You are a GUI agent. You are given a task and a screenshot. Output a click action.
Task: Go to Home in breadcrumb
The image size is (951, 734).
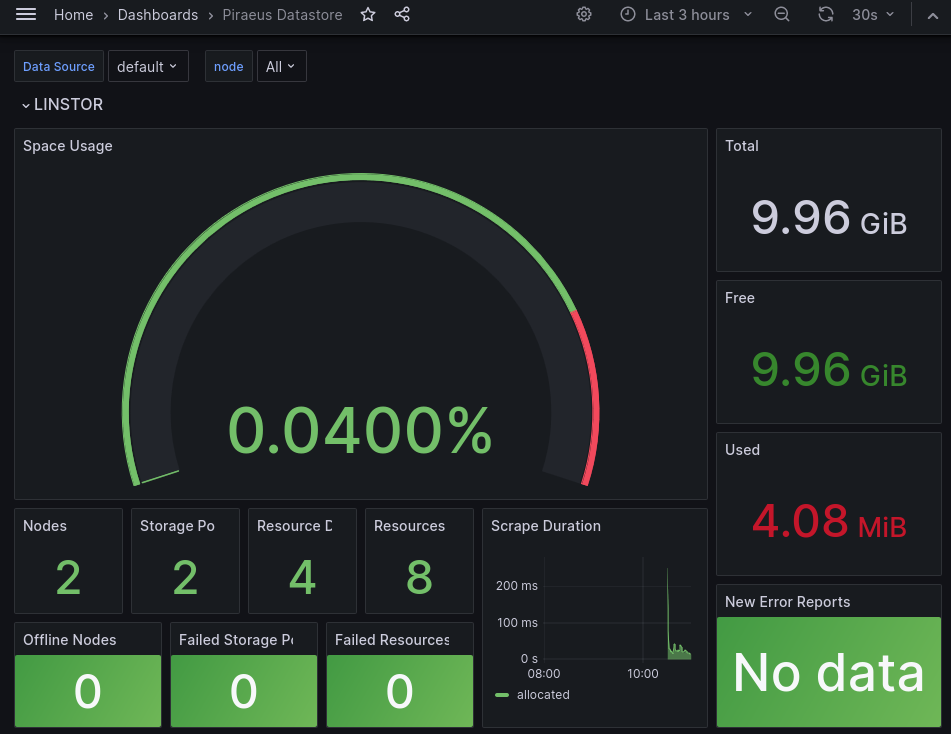[73, 15]
